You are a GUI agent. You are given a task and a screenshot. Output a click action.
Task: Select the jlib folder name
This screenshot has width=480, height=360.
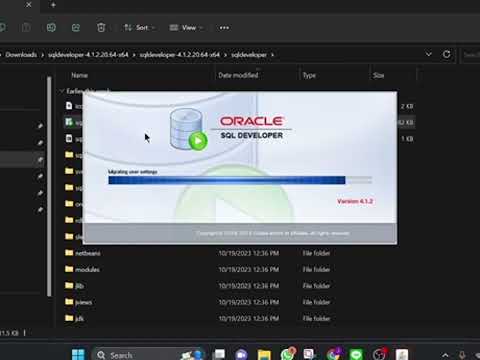coord(80,286)
